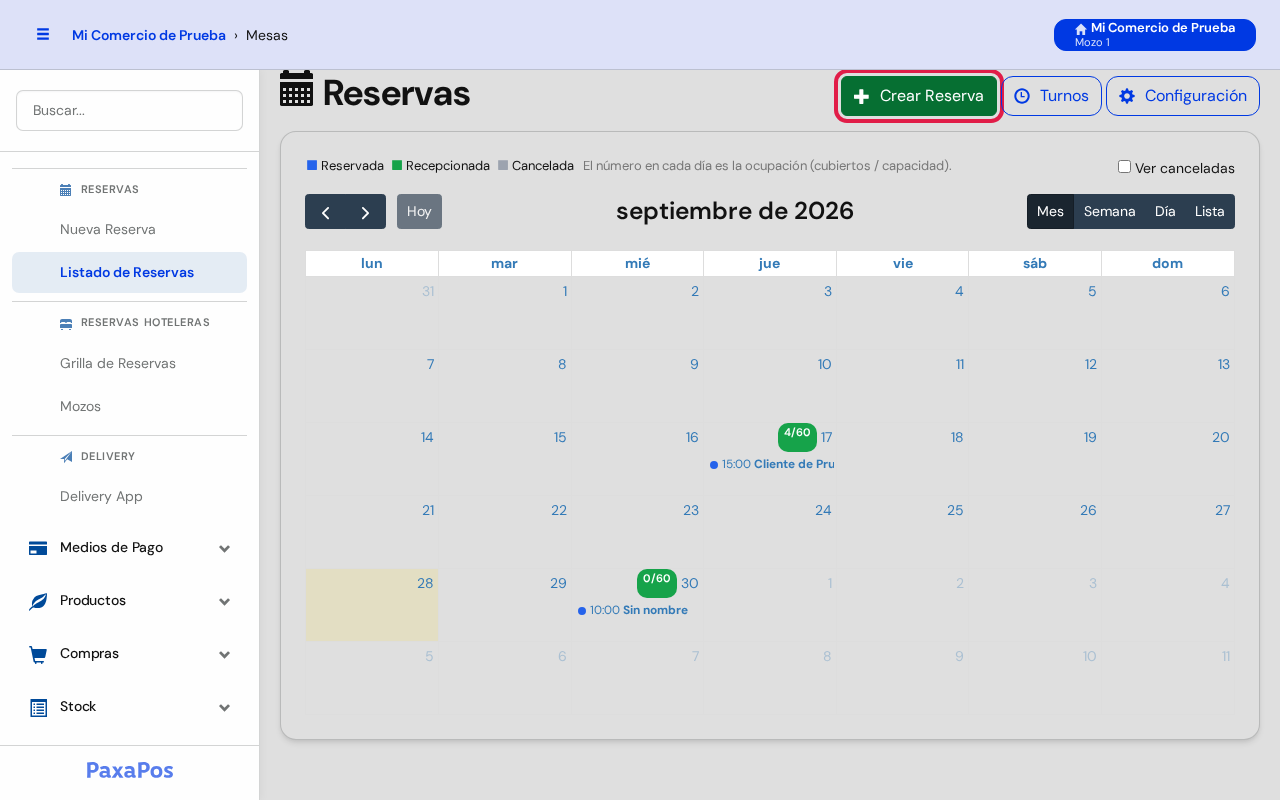The width and height of the screenshot is (1280, 800).
Task: Switch to Semana calendar view
Action: click(x=1109, y=212)
